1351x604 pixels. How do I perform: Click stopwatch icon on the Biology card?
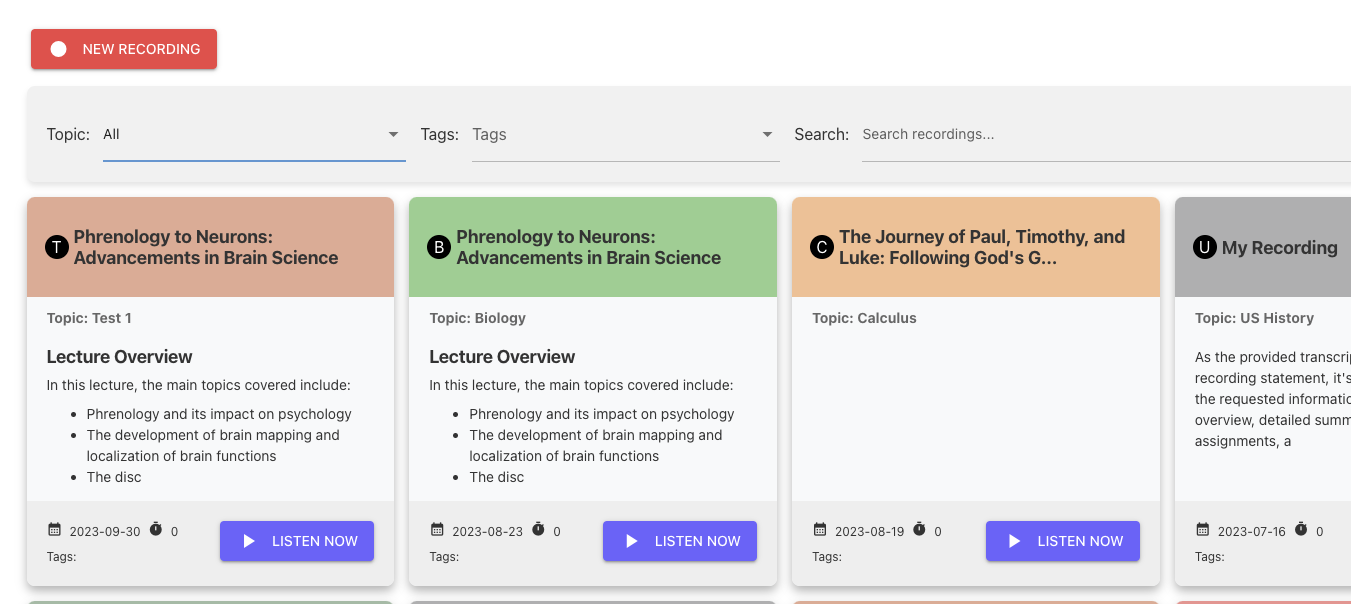tap(538, 530)
